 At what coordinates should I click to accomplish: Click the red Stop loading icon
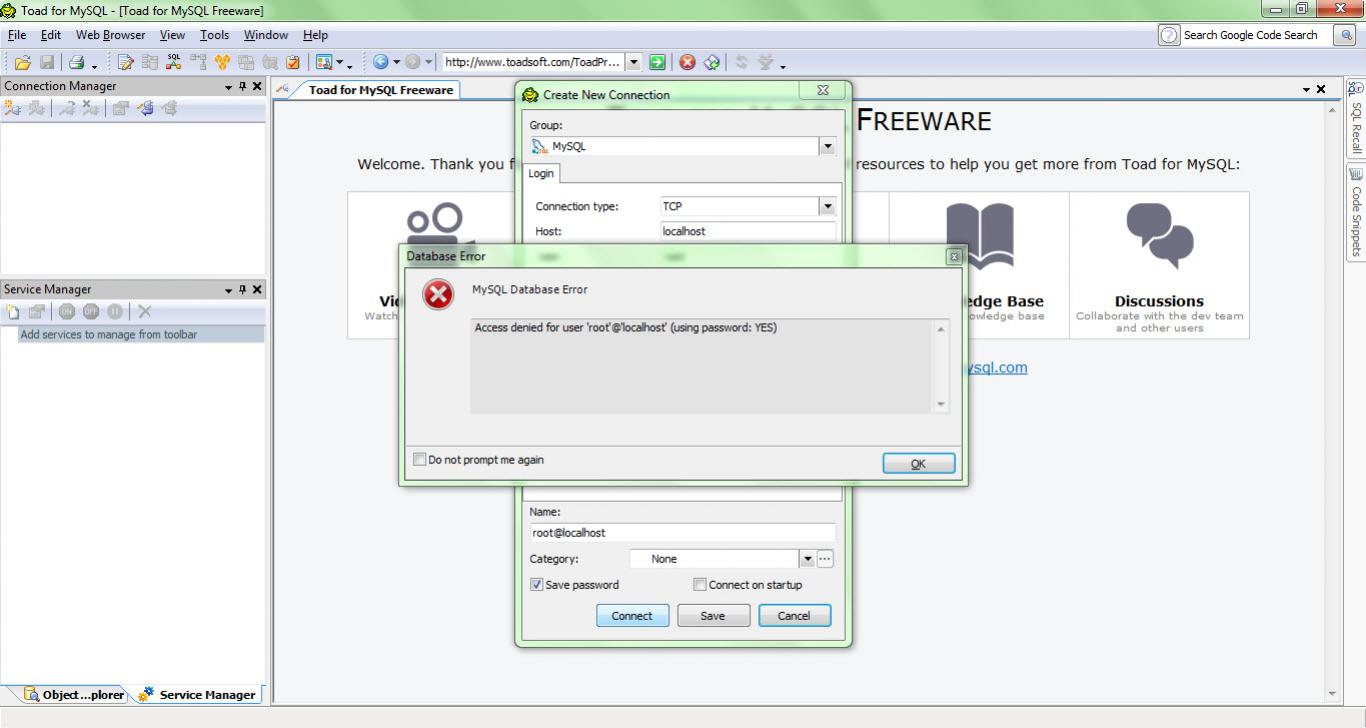coord(687,62)
